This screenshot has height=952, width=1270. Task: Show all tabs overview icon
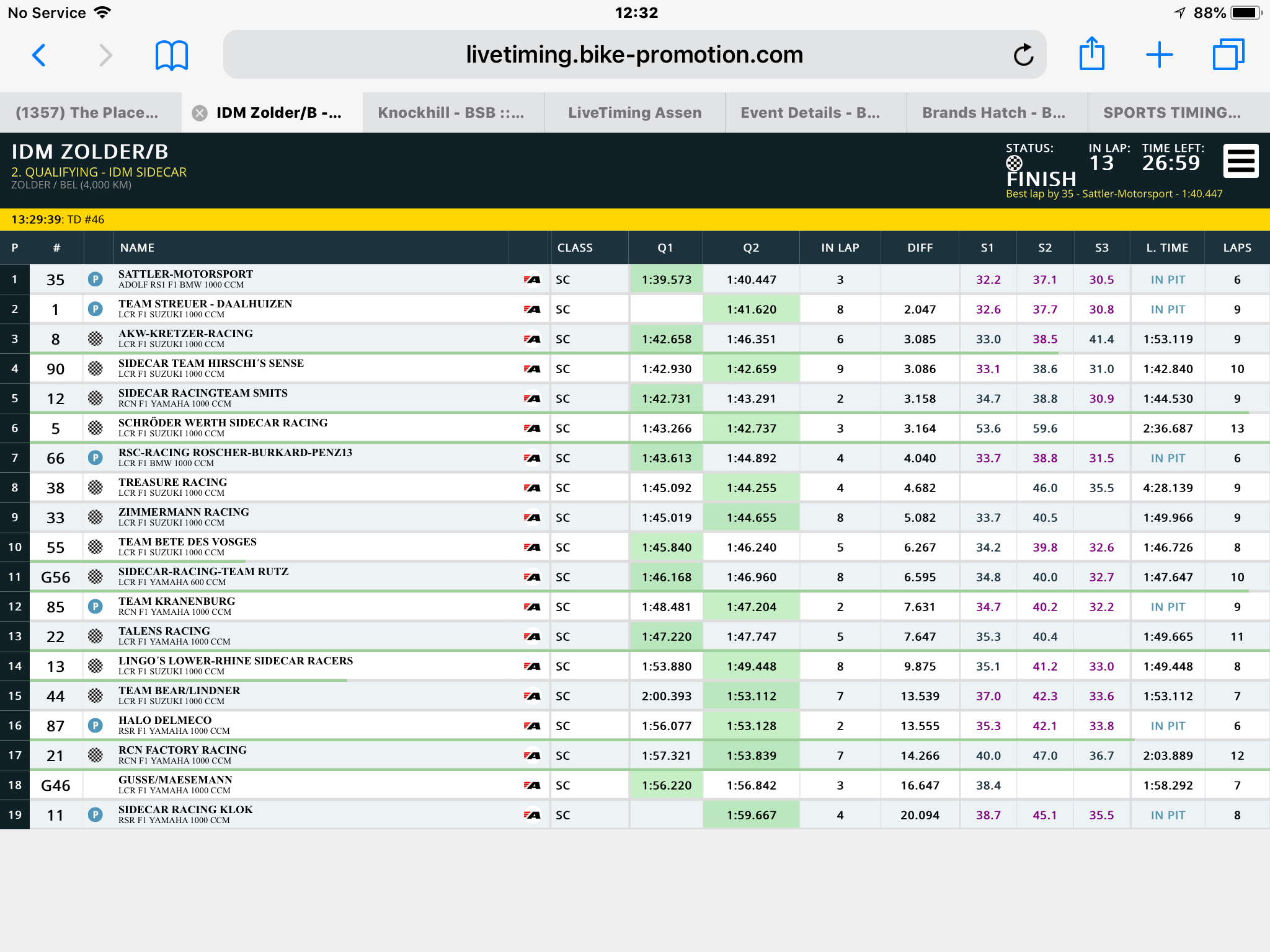(x=1228, y=55)
